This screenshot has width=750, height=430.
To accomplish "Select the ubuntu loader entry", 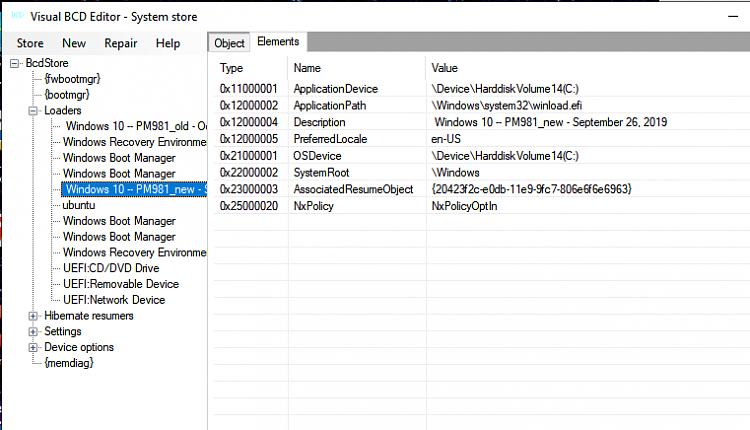I will (x=79, y=205).
